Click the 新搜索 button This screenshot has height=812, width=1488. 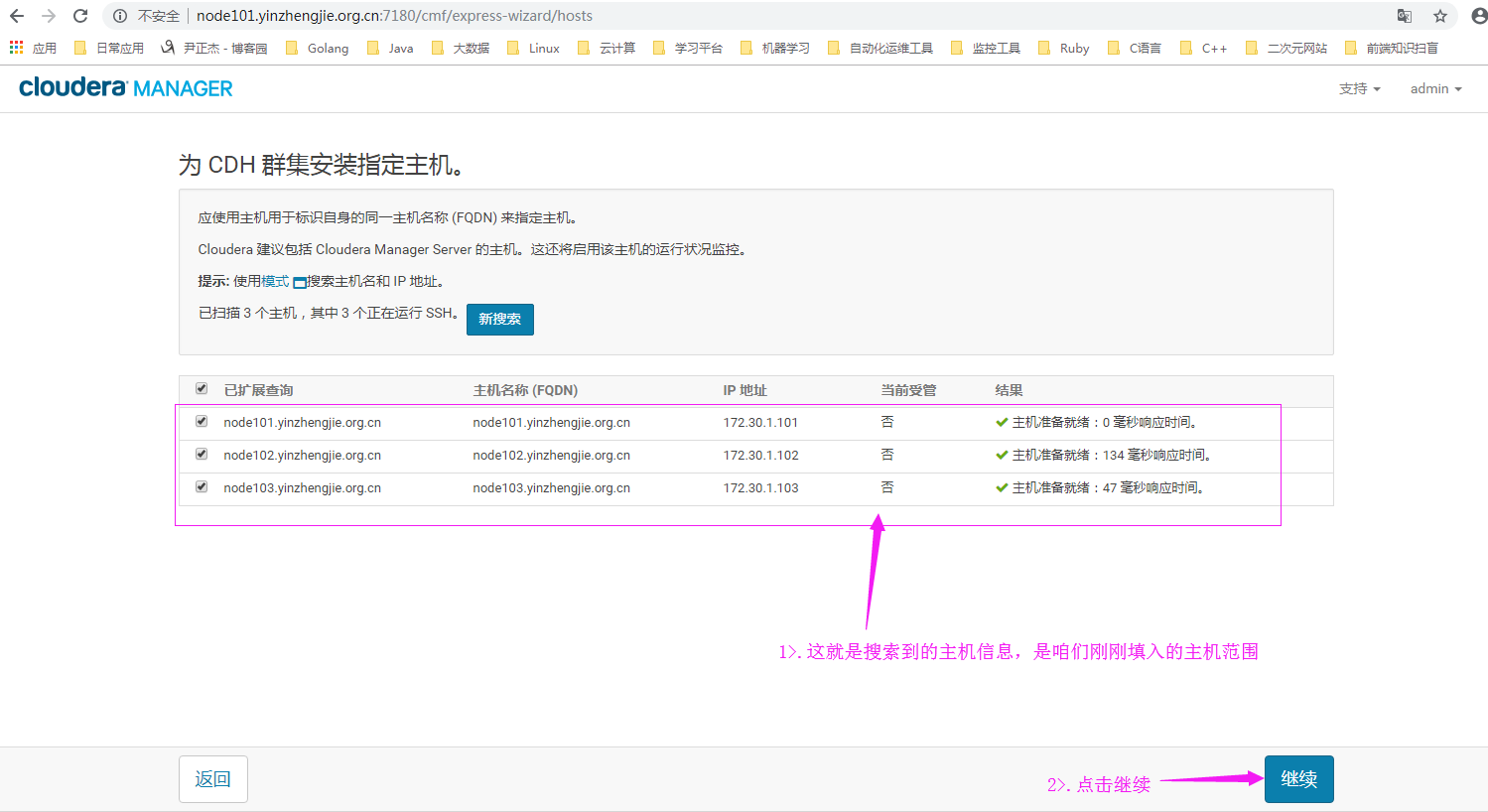tap(500, 320)
